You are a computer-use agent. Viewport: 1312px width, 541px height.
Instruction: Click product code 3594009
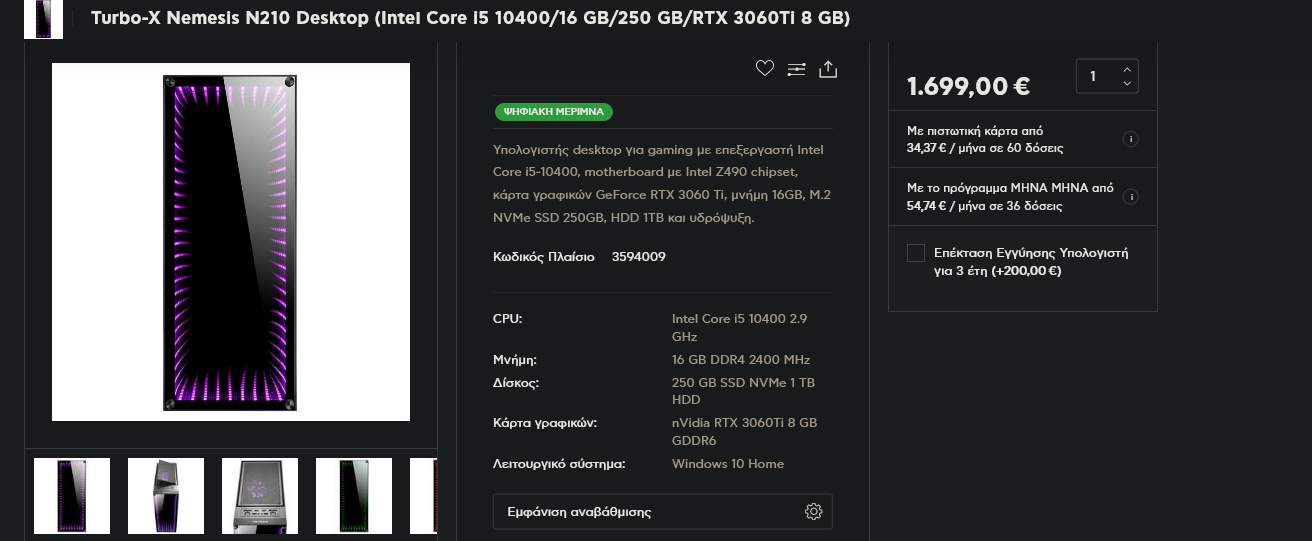639,257
